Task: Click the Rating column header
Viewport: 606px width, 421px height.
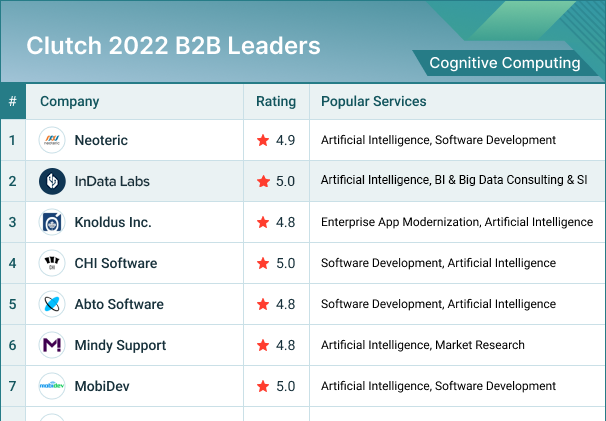Action: 276,101
